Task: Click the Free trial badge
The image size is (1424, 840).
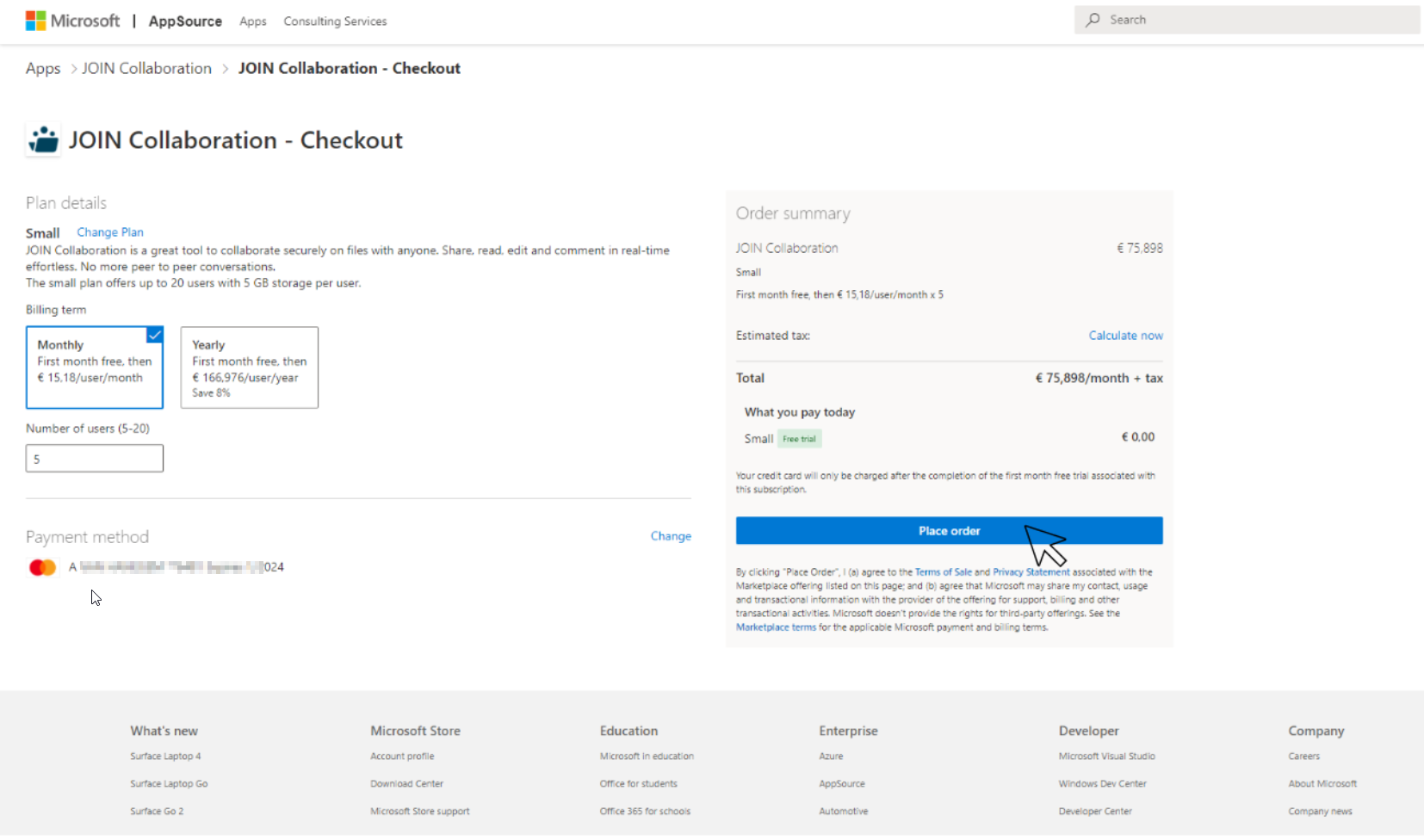Action: point(800,439)
